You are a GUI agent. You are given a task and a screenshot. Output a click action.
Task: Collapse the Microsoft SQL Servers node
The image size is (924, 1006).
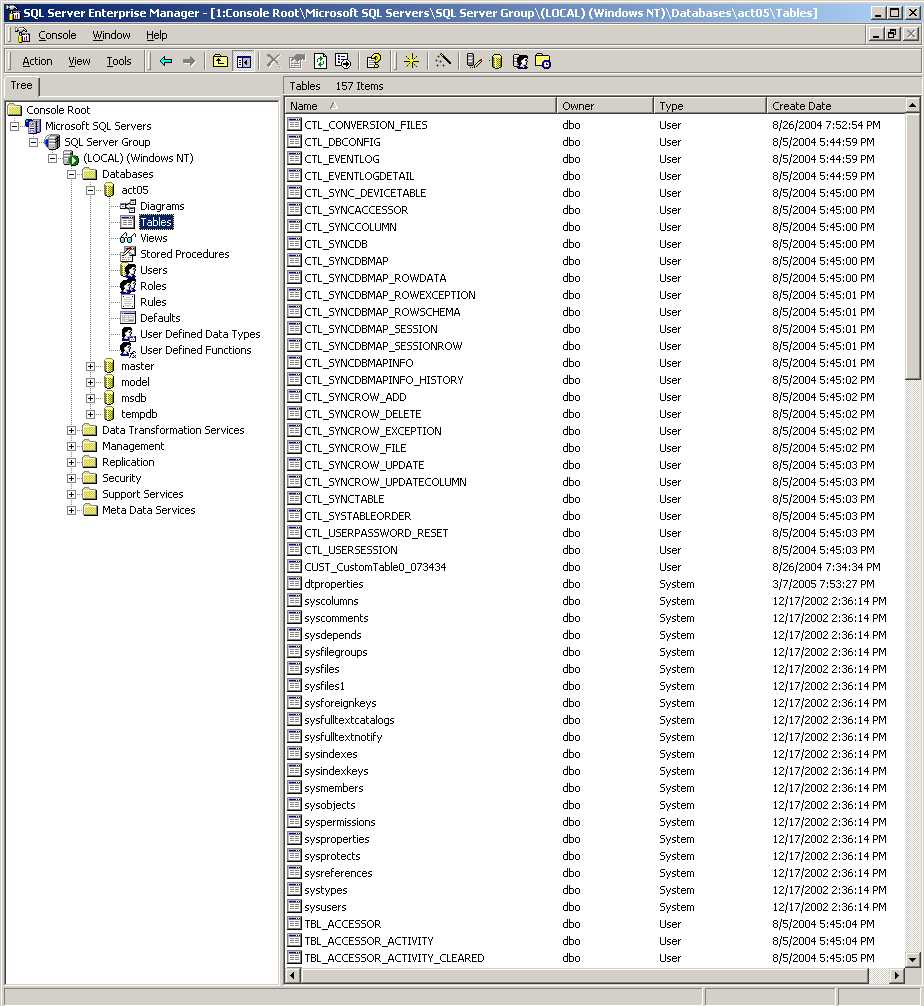tap(14, 126)
